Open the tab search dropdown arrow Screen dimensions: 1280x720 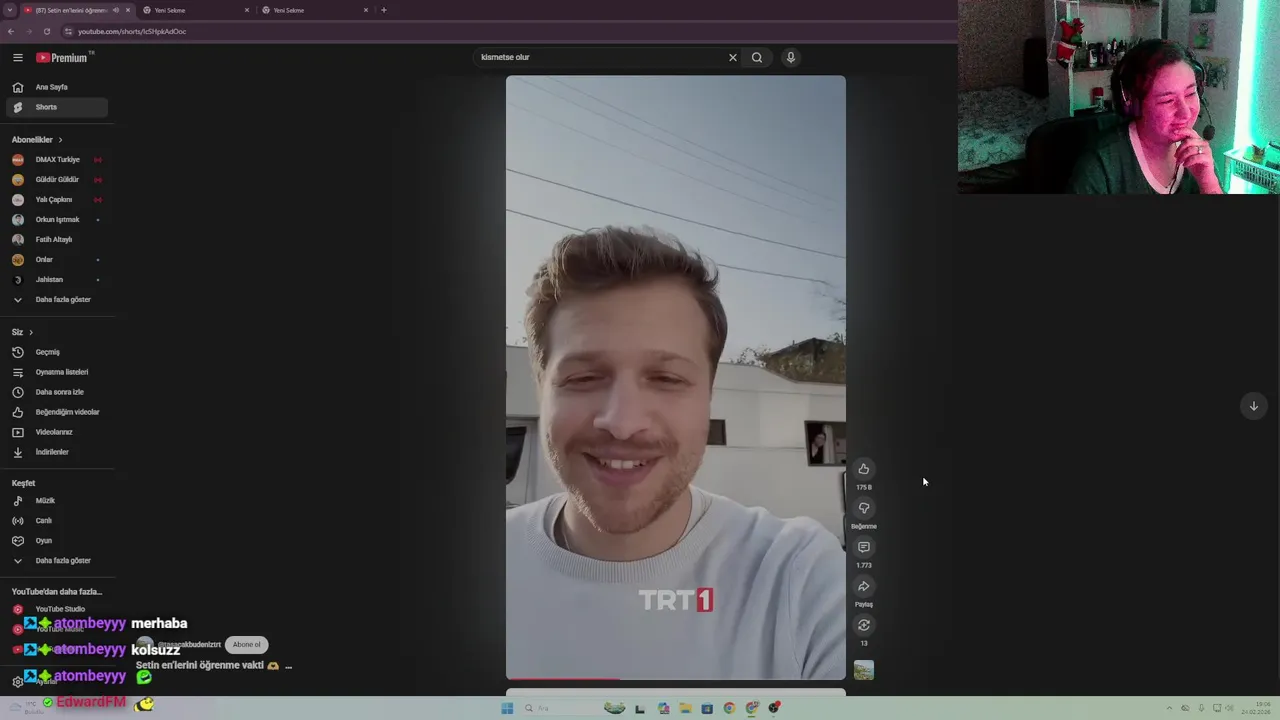point(10,10)
